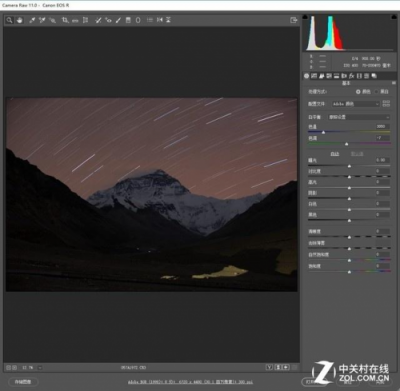Open the White Balance preset dropdown
The width and height of the screenshot is (400, 391).
pyautogui.click(x=359, y=117)
